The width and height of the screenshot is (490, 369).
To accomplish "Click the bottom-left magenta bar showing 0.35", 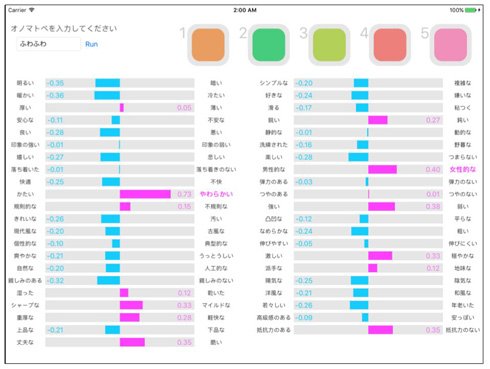I will click(x=132, y=342).
